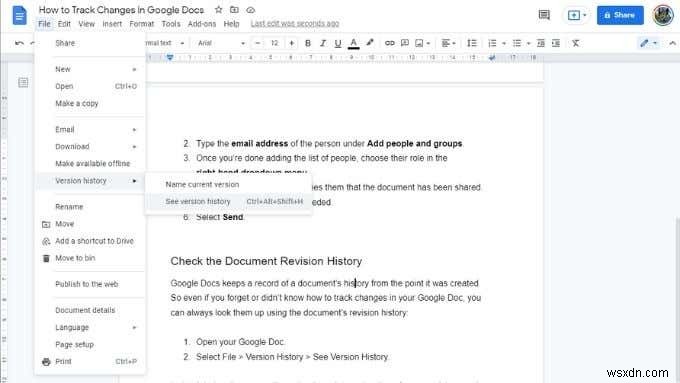The height and width of the screenshot is (383, 680).
Task: Open numbered list style dropdown arrow
Action: [503, 43]
